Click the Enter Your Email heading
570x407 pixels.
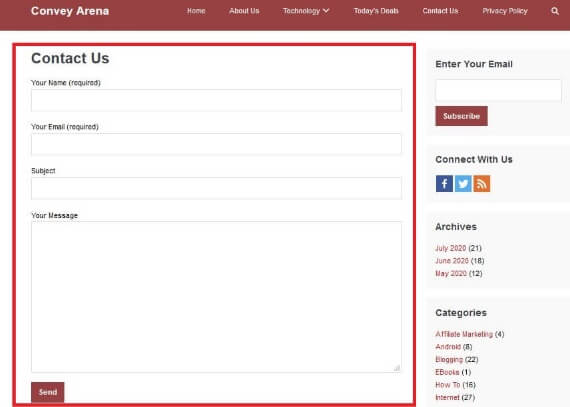(x=474, y=64)
